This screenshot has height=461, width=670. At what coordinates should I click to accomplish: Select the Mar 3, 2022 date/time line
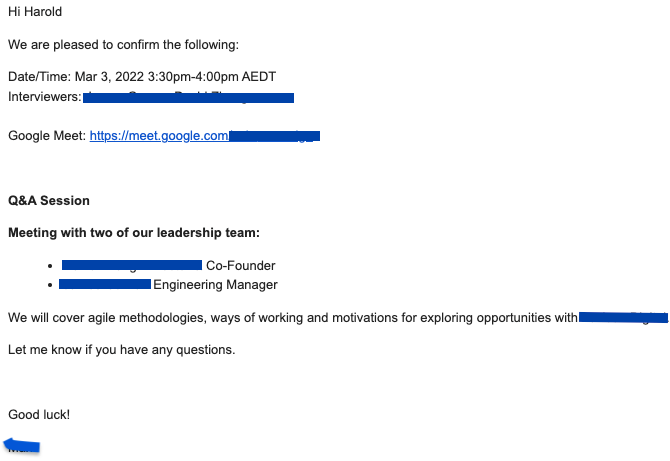[142, 76]
